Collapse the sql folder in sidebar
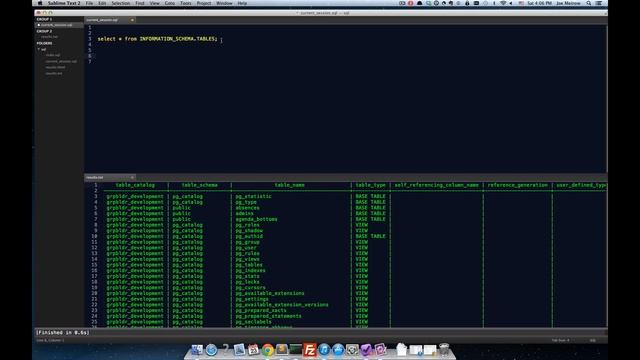 coord(39,49)
